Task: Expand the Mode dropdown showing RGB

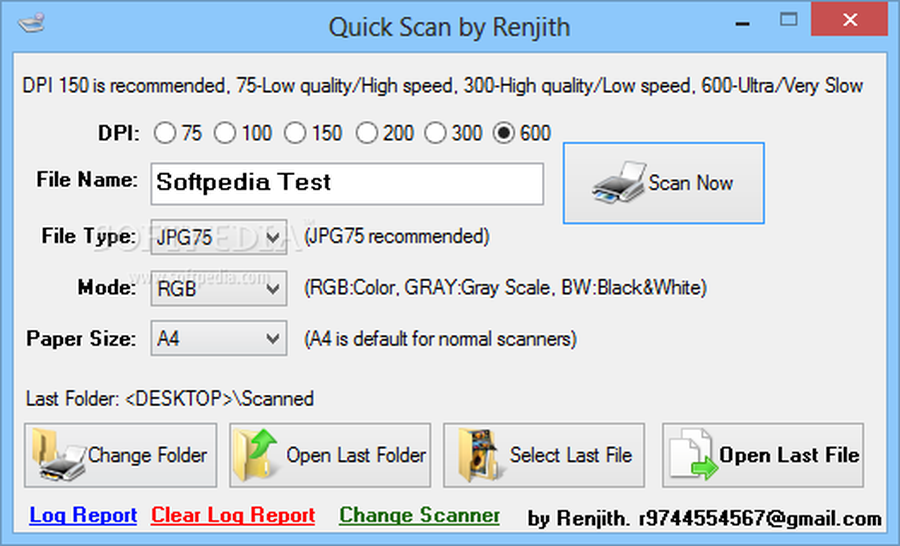Action: 219,288
